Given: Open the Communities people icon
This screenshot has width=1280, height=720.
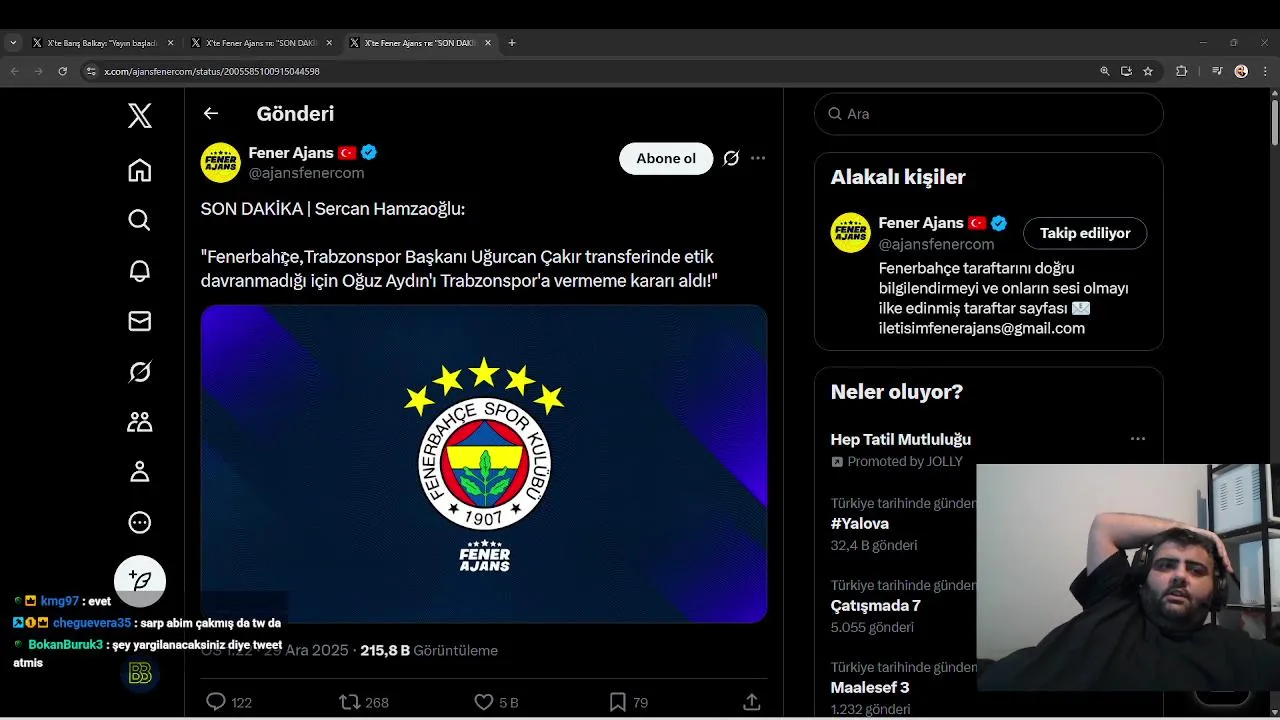Looking at the screenshot, I should [140, 422].
